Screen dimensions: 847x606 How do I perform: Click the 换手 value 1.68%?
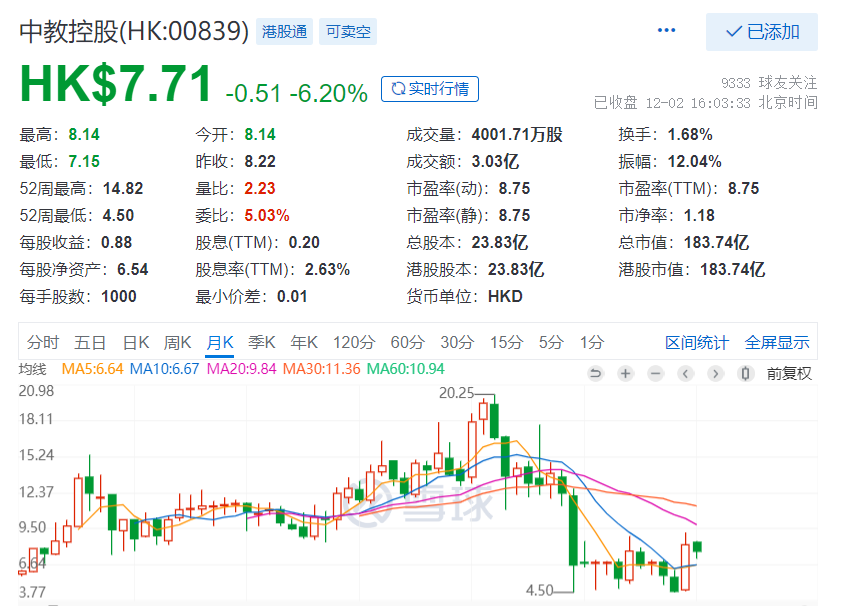point(690,134)
